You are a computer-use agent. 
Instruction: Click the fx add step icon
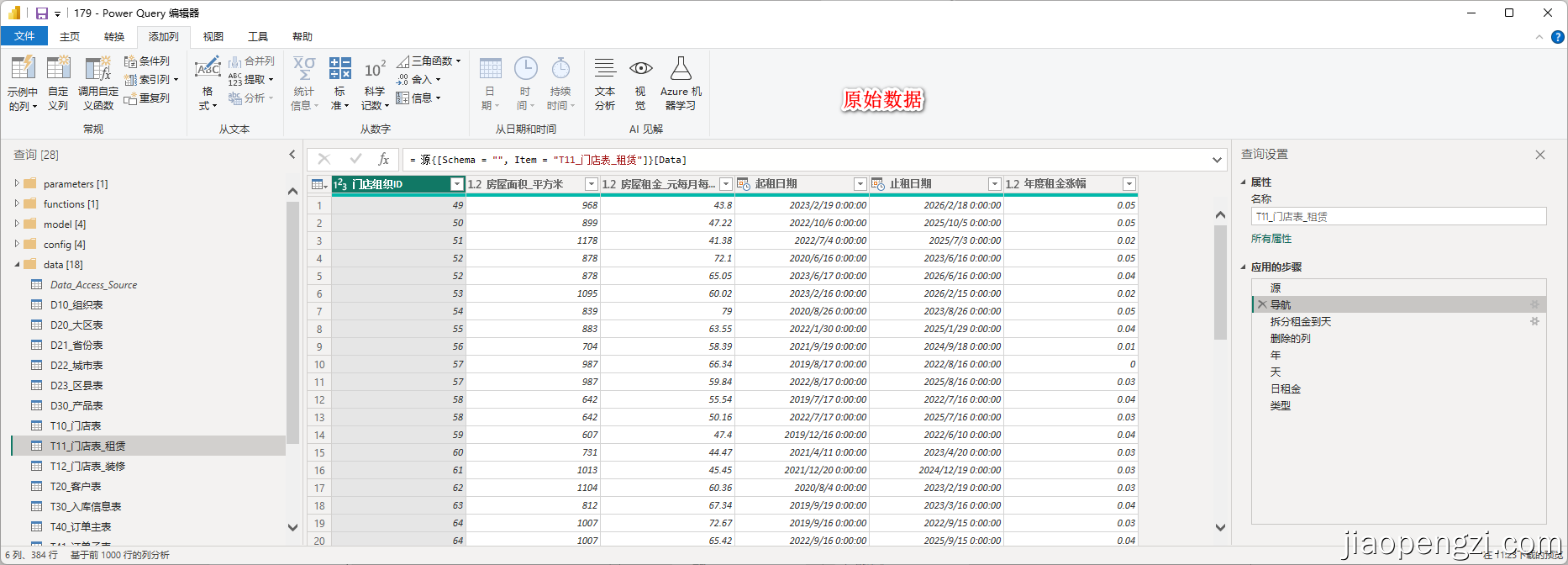pos(384,159)
